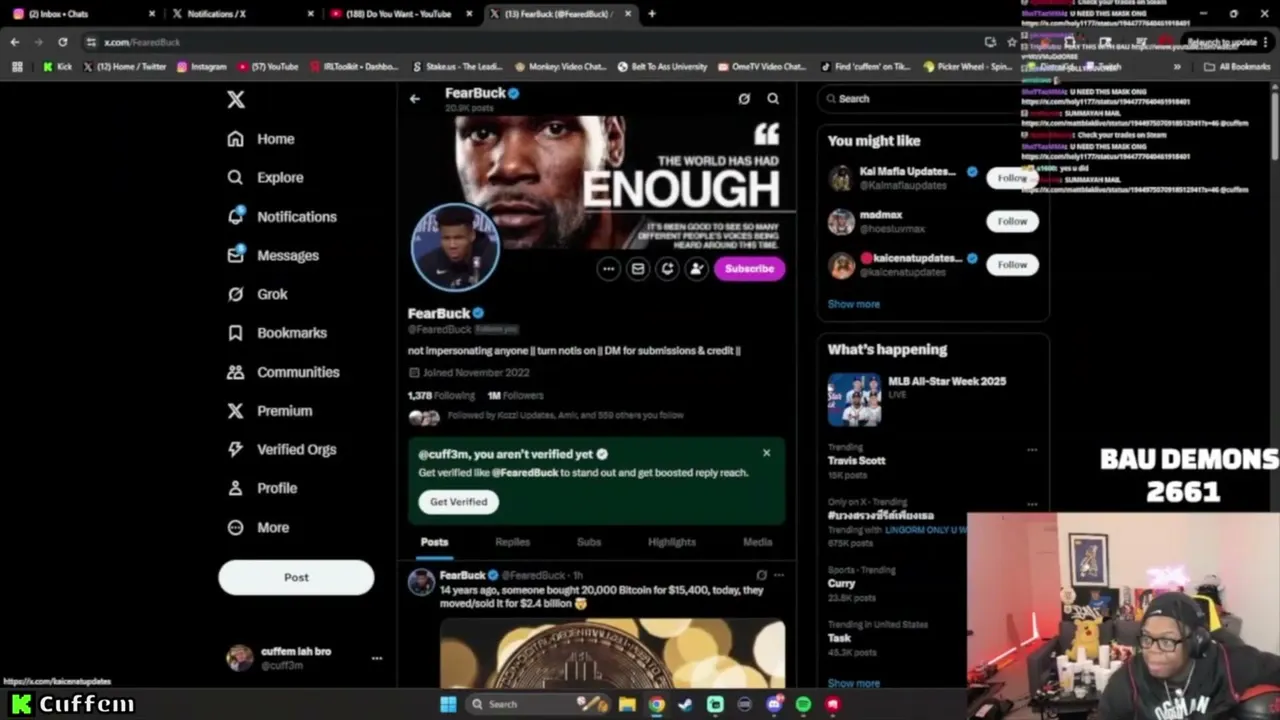Dismiss the verification prompt banner

(767, 453)
